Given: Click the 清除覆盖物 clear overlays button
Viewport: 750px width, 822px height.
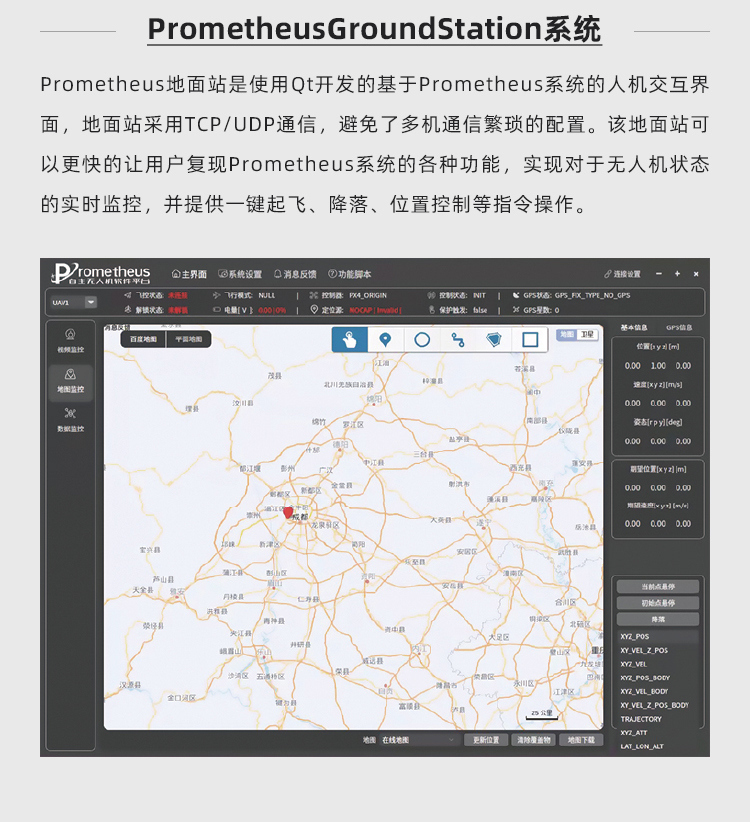Looking at the screenshot, I should [x=534, y=740].
